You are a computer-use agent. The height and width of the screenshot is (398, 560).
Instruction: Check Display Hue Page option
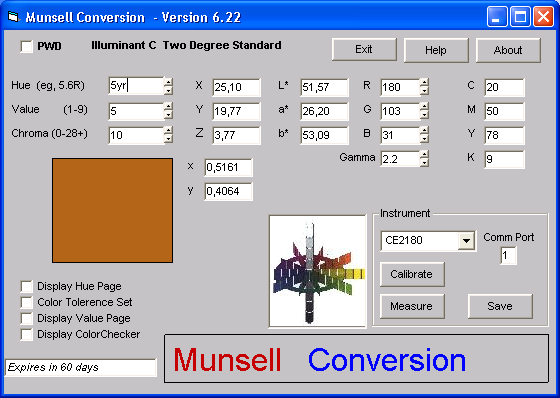pyautogui.click(x=26, y=286)
